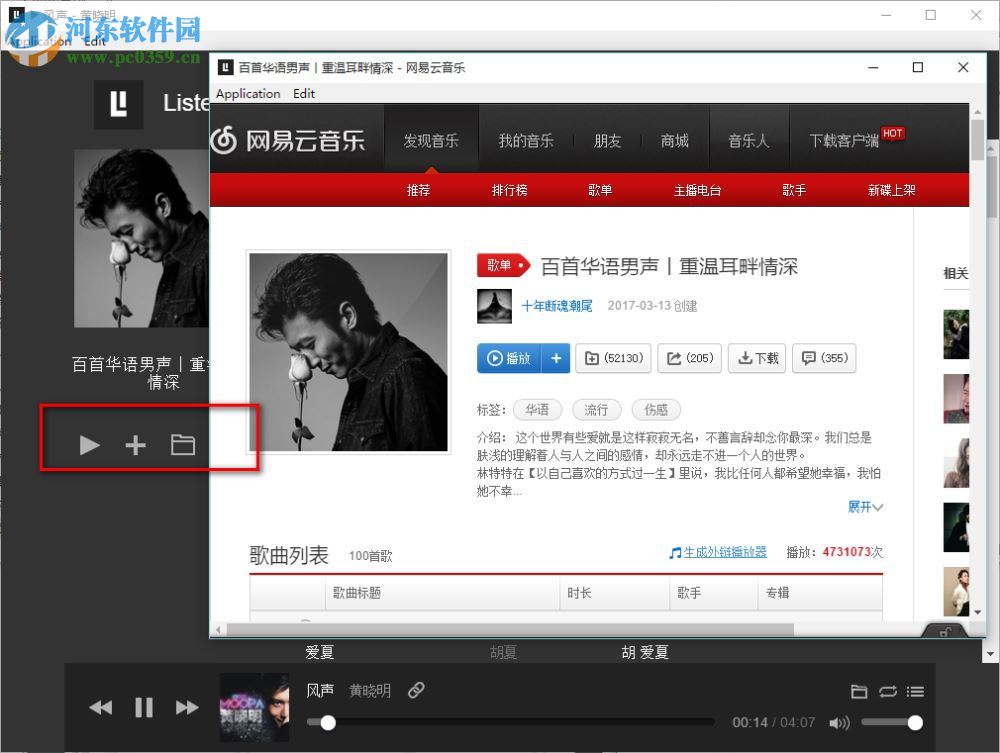Click the blue 播放 play button
Viewport: 1000px width, 753px height.
pos(512,358)
